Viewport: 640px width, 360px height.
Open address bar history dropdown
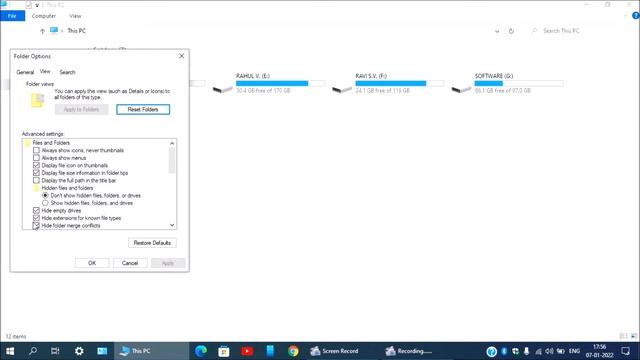497,31
